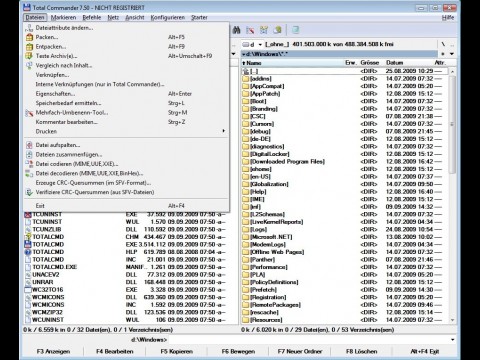
Task: Click the Dateien zusammenfügen icon
Action: pos(29,155)
